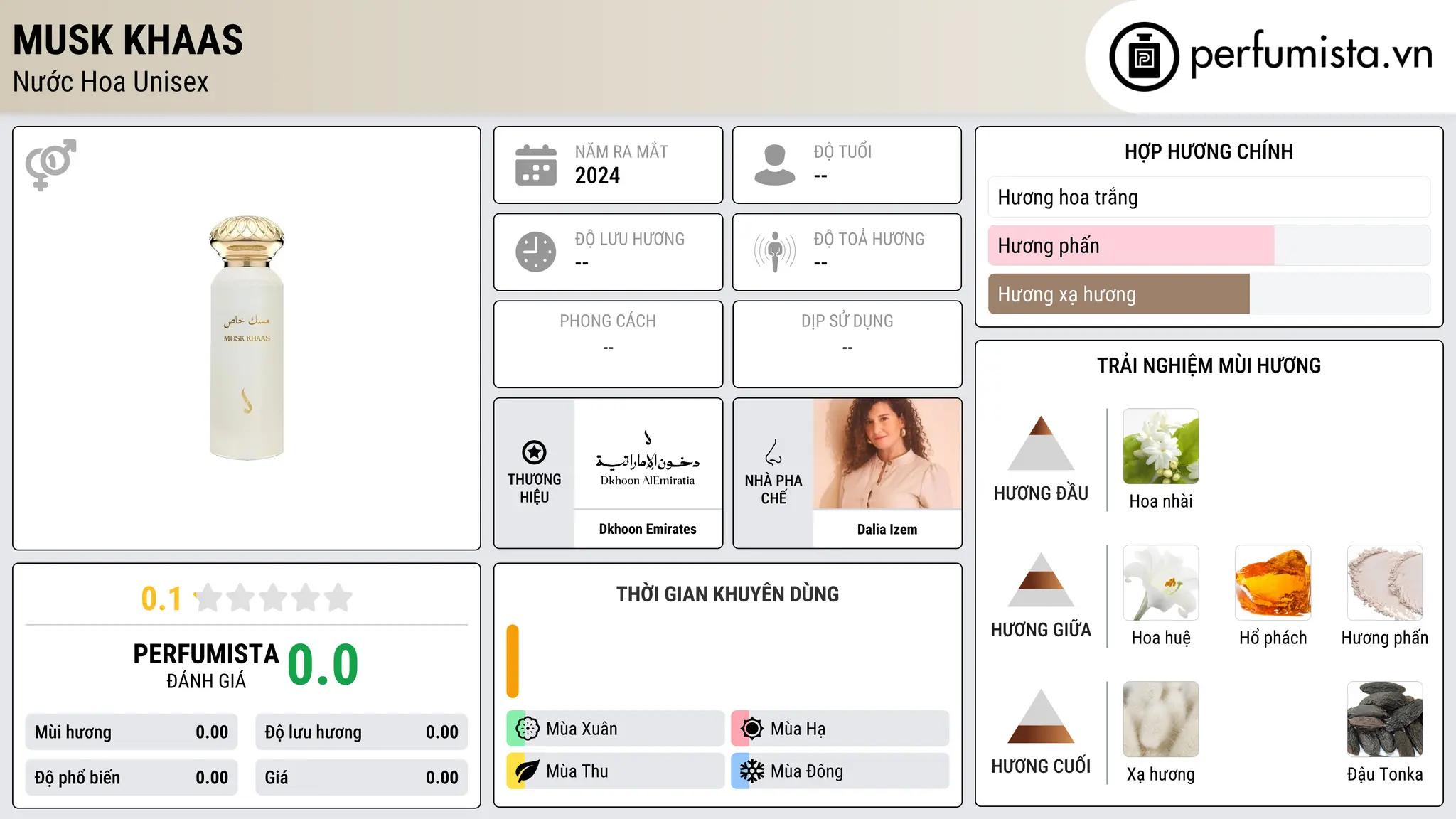This screenshot has height=819, width=1456.
Task: Open the Dalia Izem perfumer name link
Action: (887, 529)
